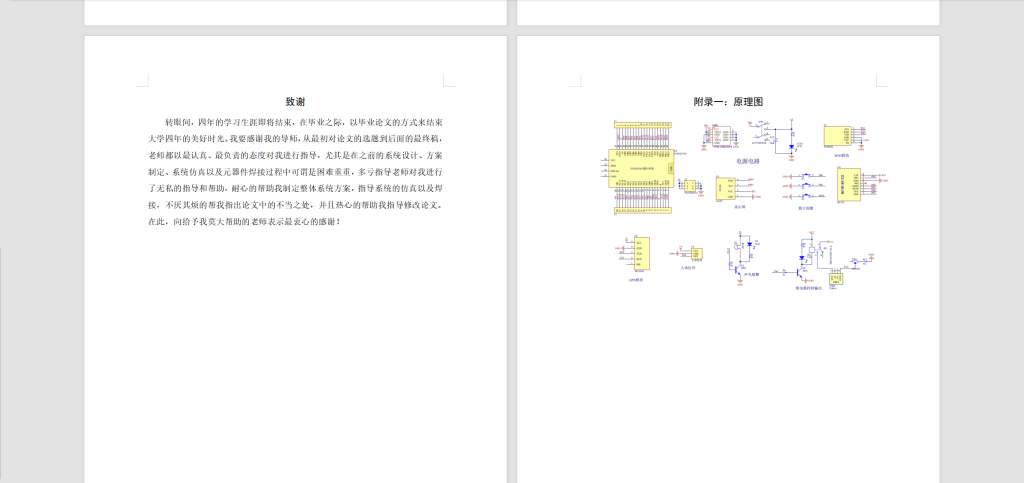Image resolution: width=1024 pixels, height=483 pixels.
Task: Click the final line 在此,向给予我莫大帮助的老师
Action: 244,222
